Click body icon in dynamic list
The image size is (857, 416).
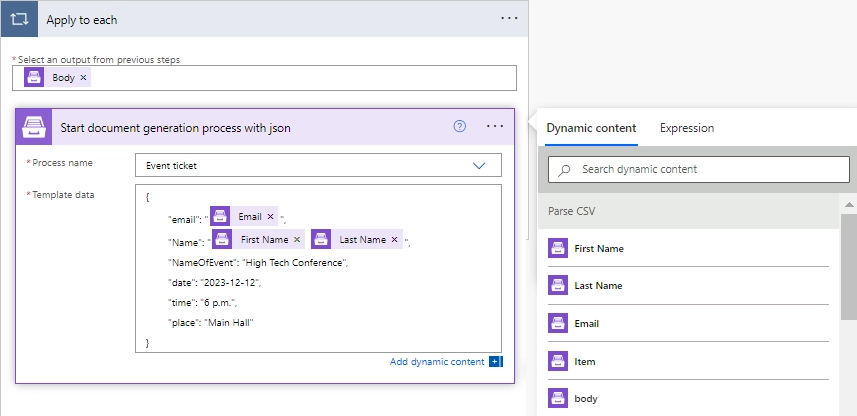557,399
